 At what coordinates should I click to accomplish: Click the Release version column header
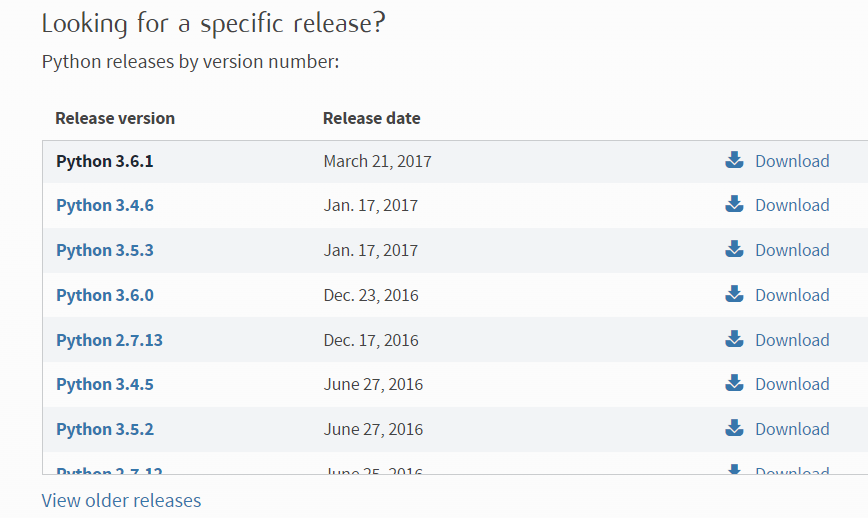click(114, 118)
